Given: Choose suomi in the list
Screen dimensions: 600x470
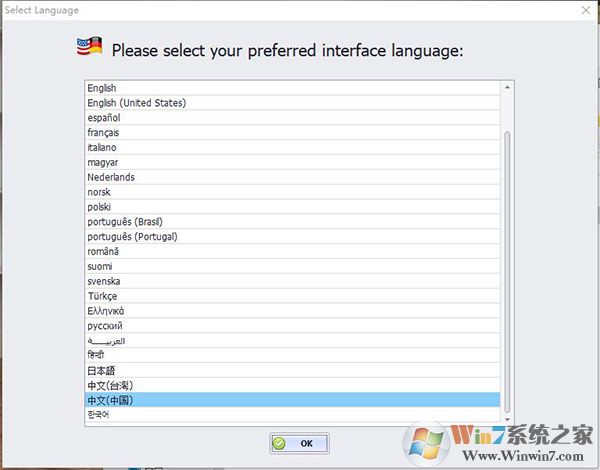Looking at the screenshot, I should (292, 267).
